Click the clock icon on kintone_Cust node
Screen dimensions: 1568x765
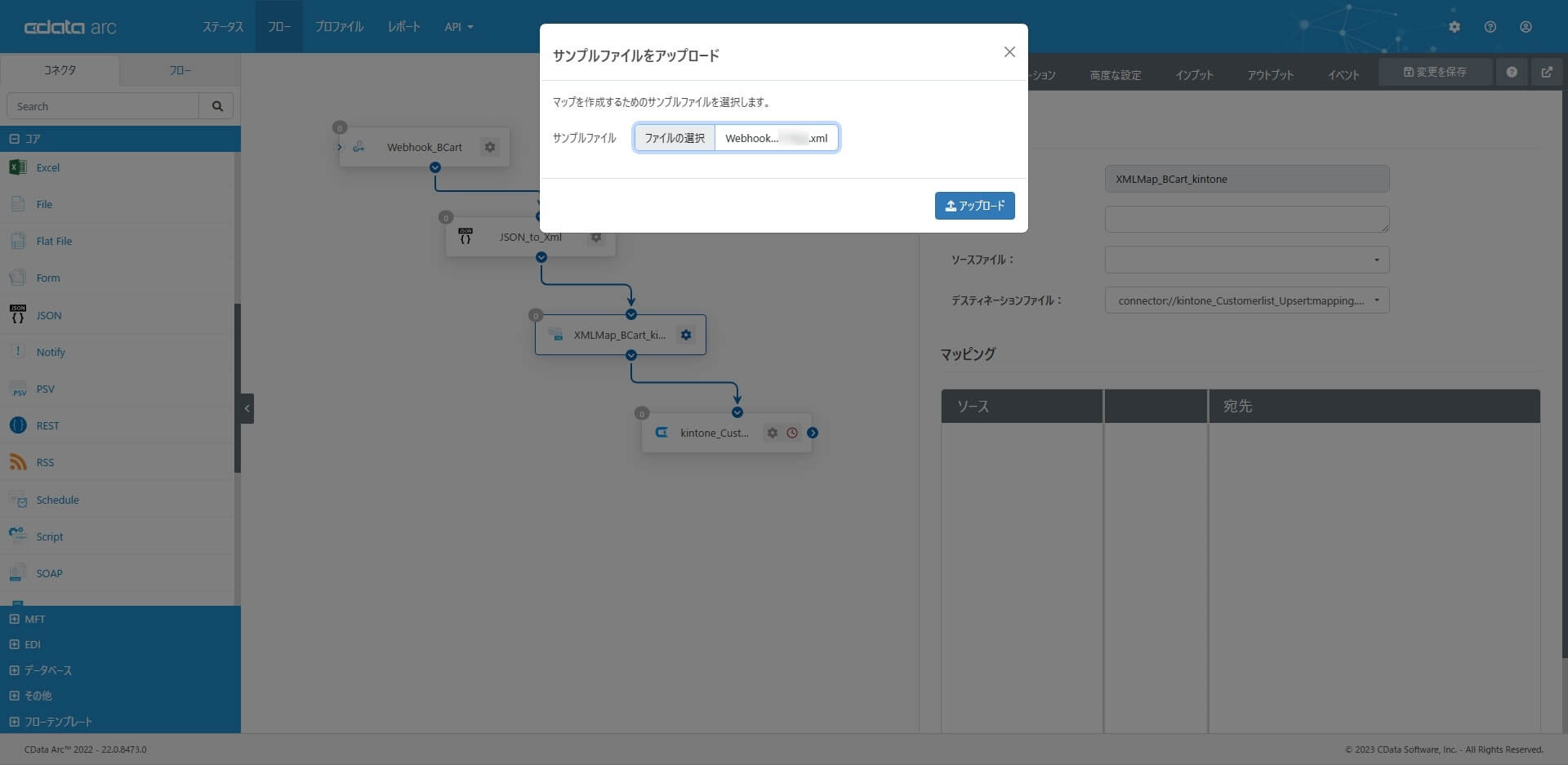click(792, 433)
